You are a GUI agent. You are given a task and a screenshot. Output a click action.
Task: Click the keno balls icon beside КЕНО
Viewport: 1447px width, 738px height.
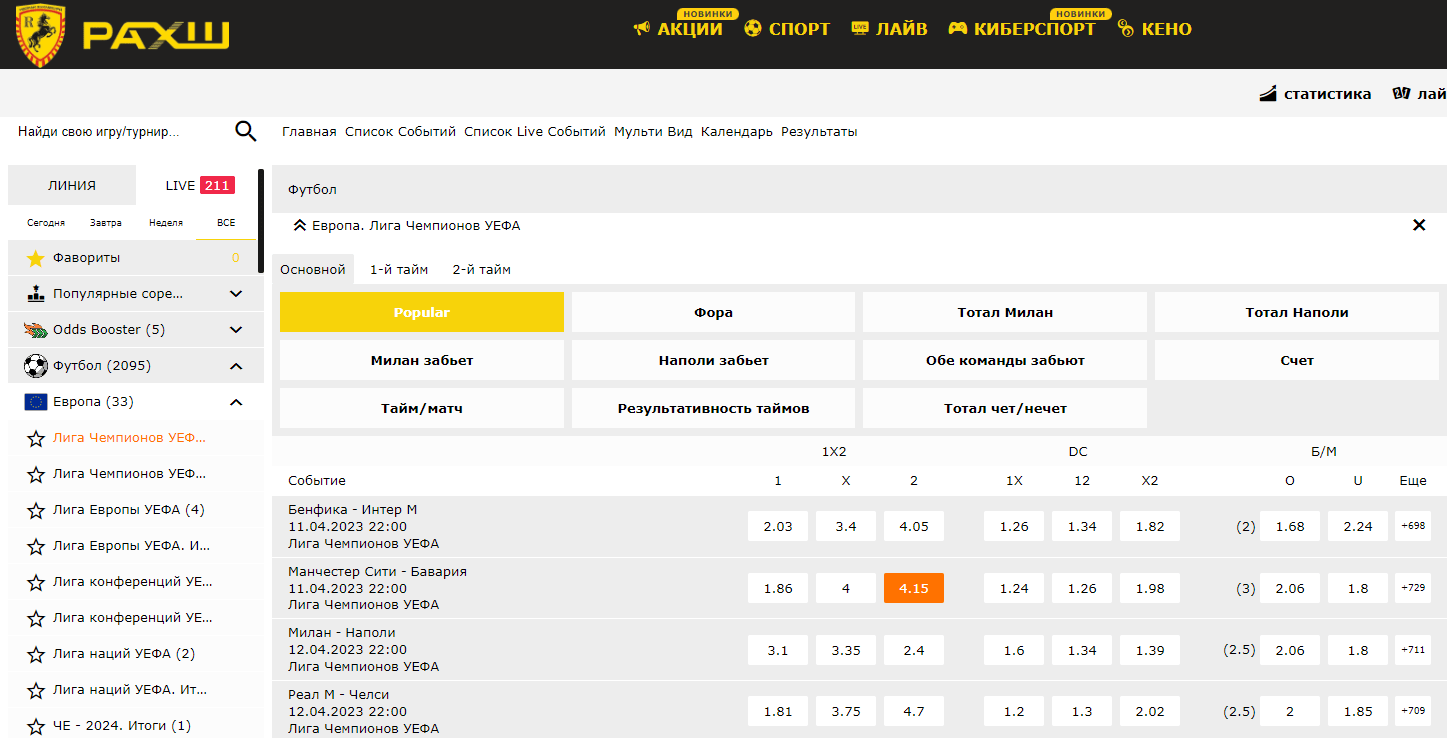click(1125, 29)
